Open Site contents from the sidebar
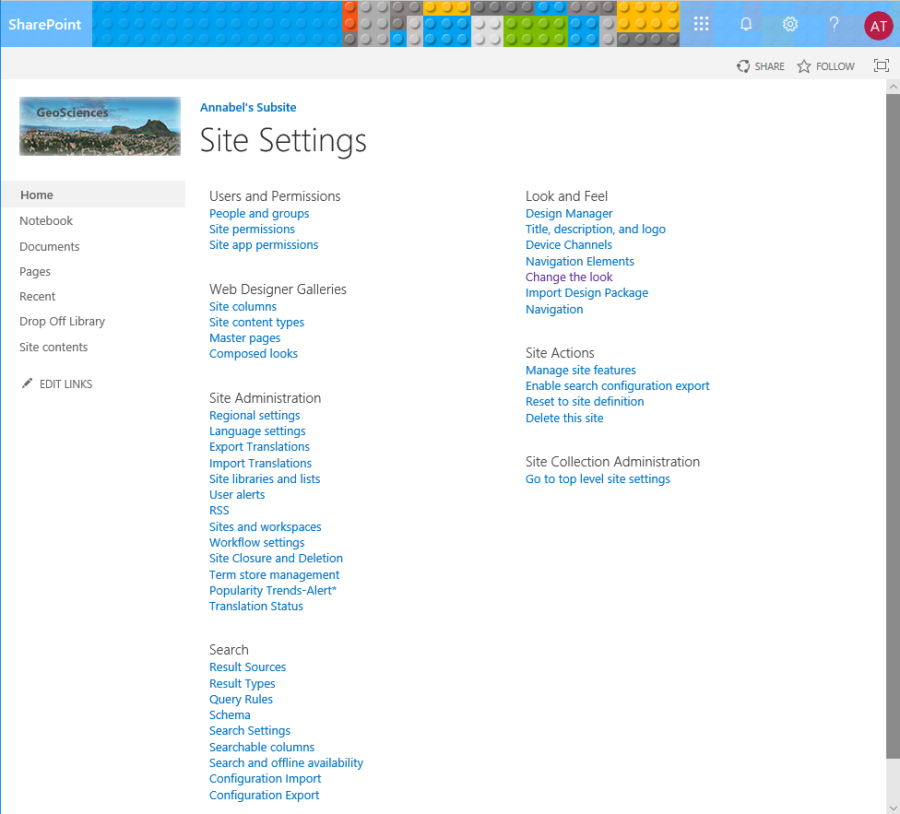 tap(52, 346)
